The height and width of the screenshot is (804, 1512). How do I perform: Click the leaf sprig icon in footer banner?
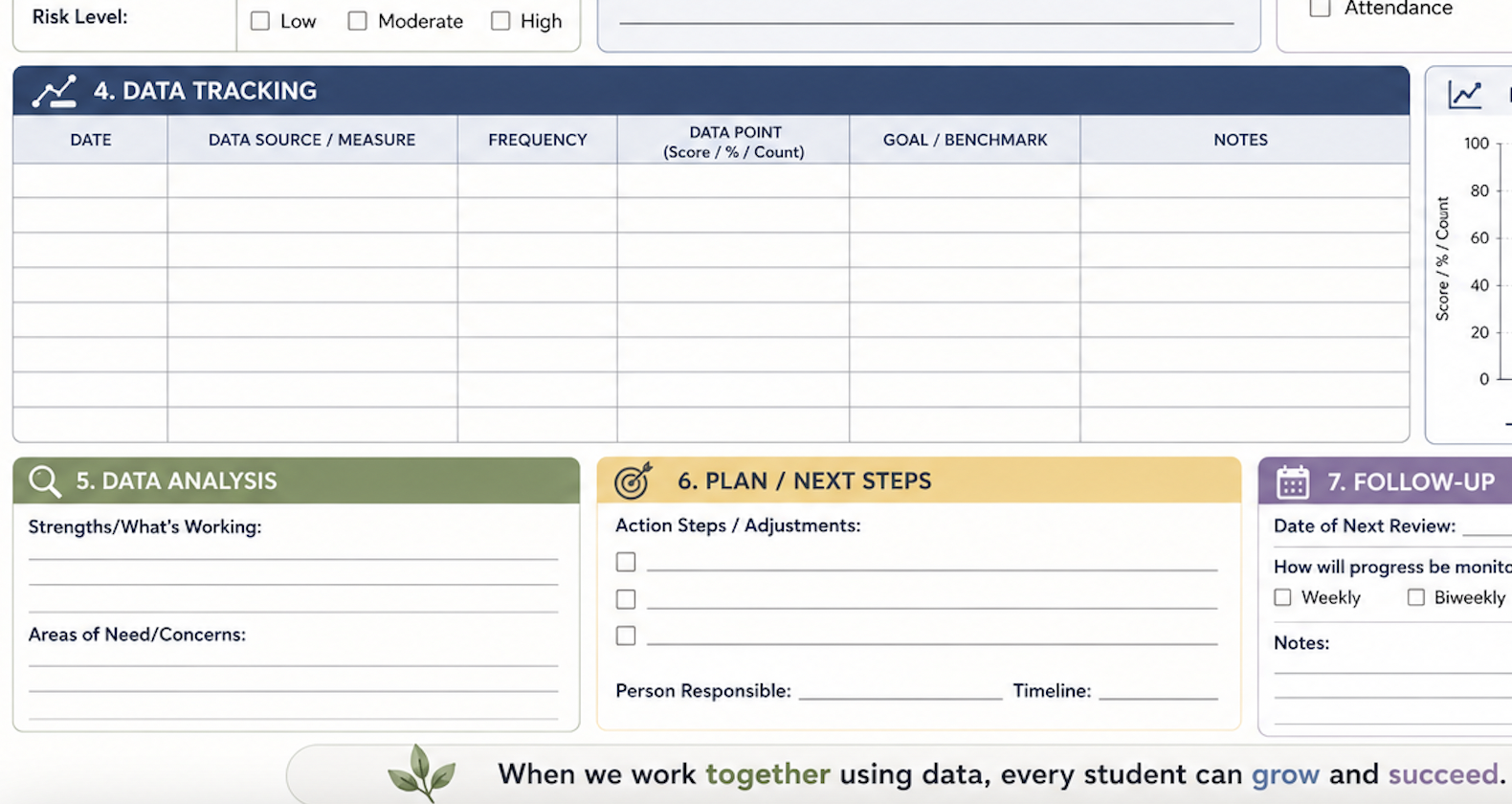pos(421,772)
